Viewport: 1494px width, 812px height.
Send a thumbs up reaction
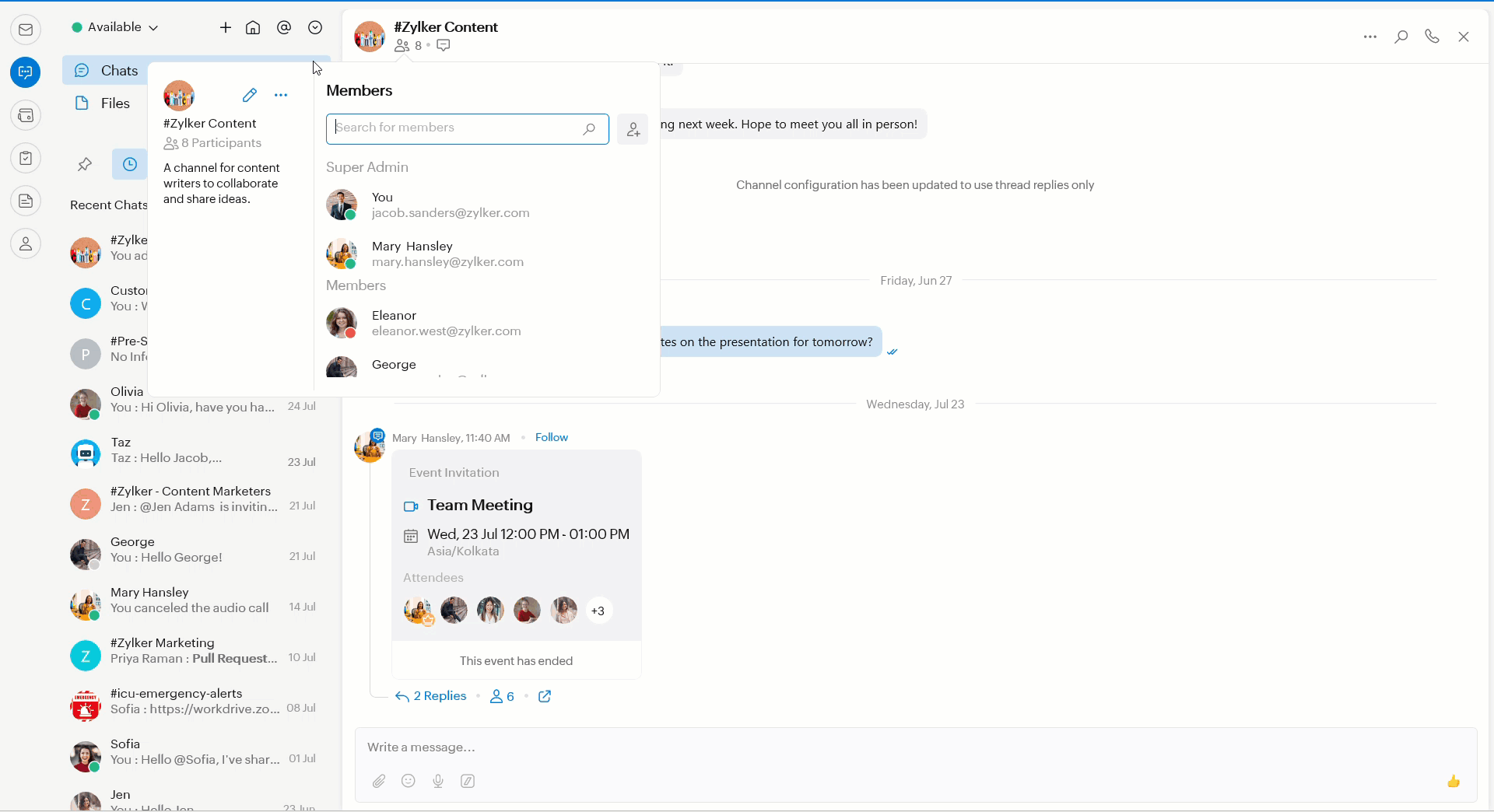tap(1454, 781)
